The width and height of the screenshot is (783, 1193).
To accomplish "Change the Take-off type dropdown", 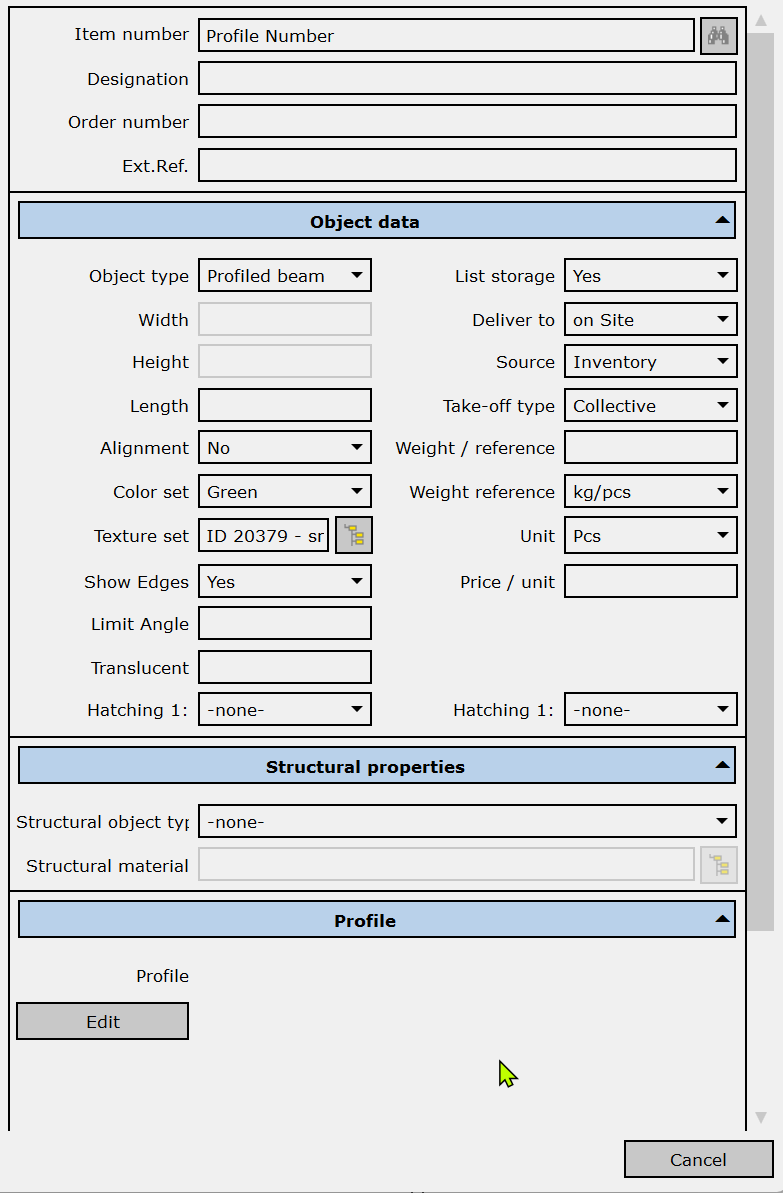I will point(650,406).
